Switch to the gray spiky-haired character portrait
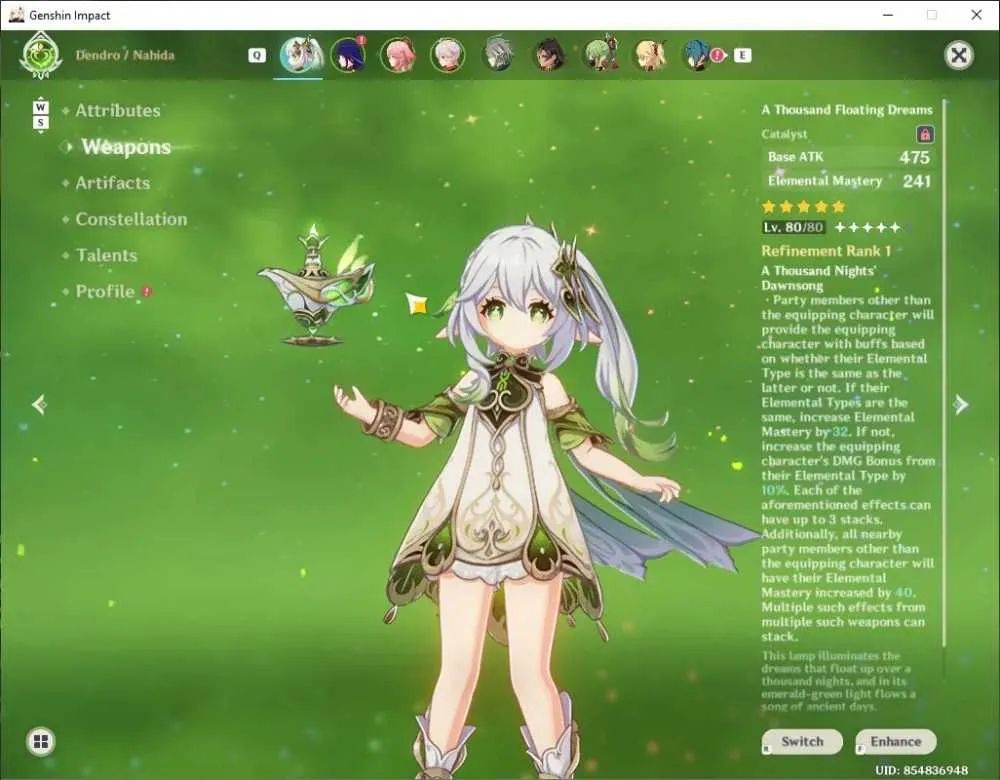The height and width of the screenshot is (780, 1000). (498, 55)
